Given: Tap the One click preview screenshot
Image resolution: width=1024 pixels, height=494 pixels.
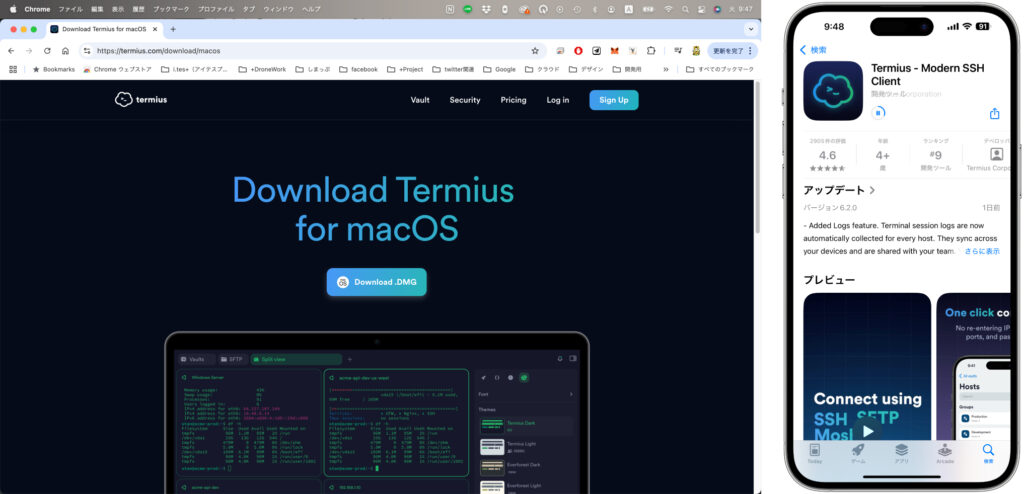Looking at the screenshot, I should pyautogui.click(x=973, y=367).
